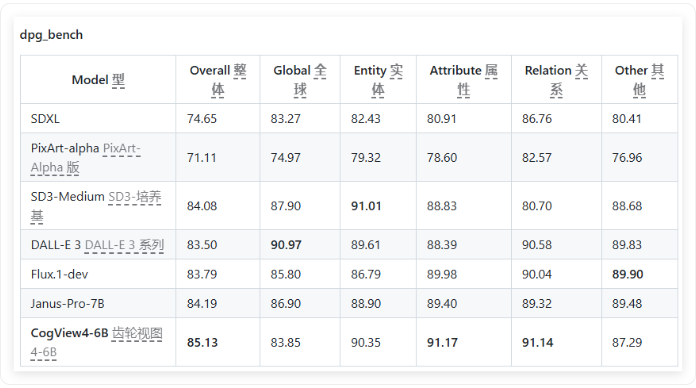Image resolution: width=696 pixels, height=388 pixels.
Task: Select the Janus-Pro-7B model name cell
Action: click(98, 304)
